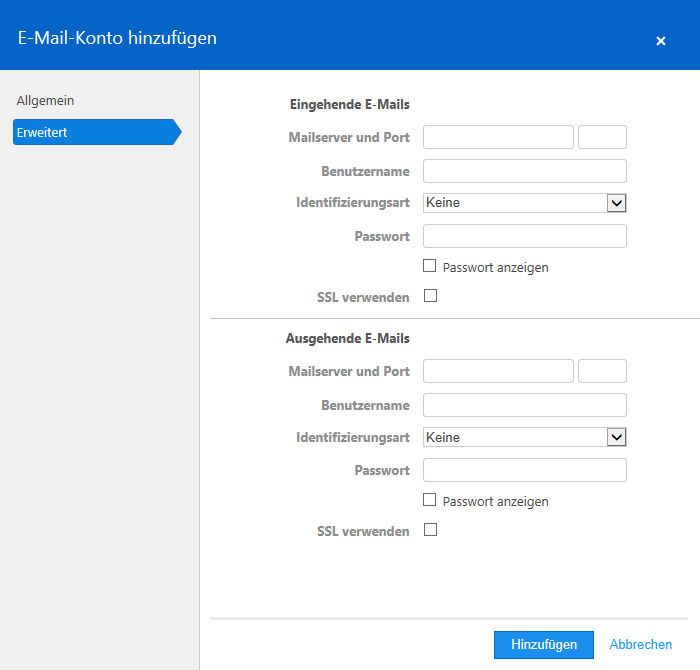
Task: Click incoming Passwort field
Action: (x=525, y=236)
